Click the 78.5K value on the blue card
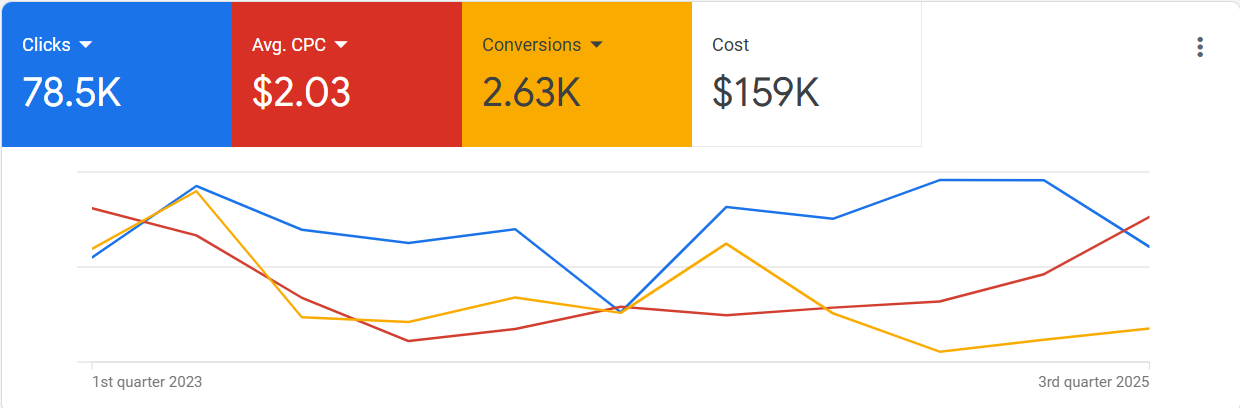1240x408 pixels. click(x=72, y=92)
